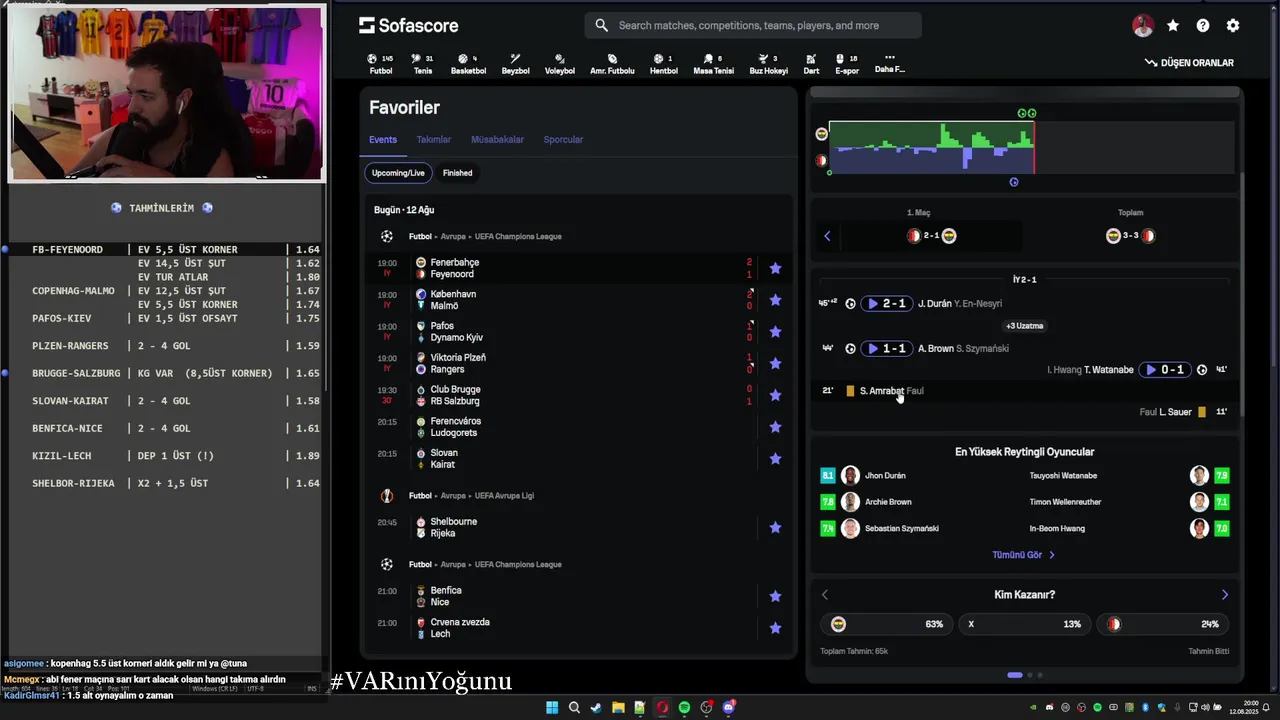Go to next Kim Kazanır poll

pos(1225,595)
